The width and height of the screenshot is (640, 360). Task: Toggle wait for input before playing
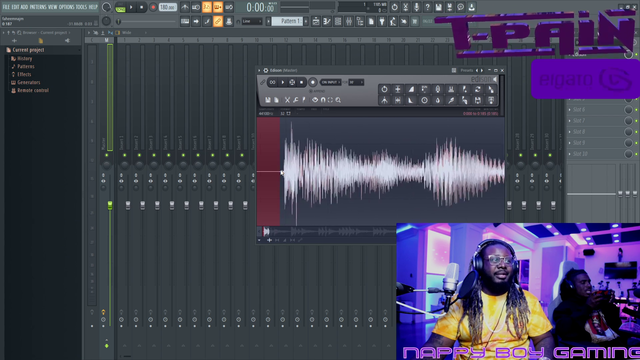(196, 7)
